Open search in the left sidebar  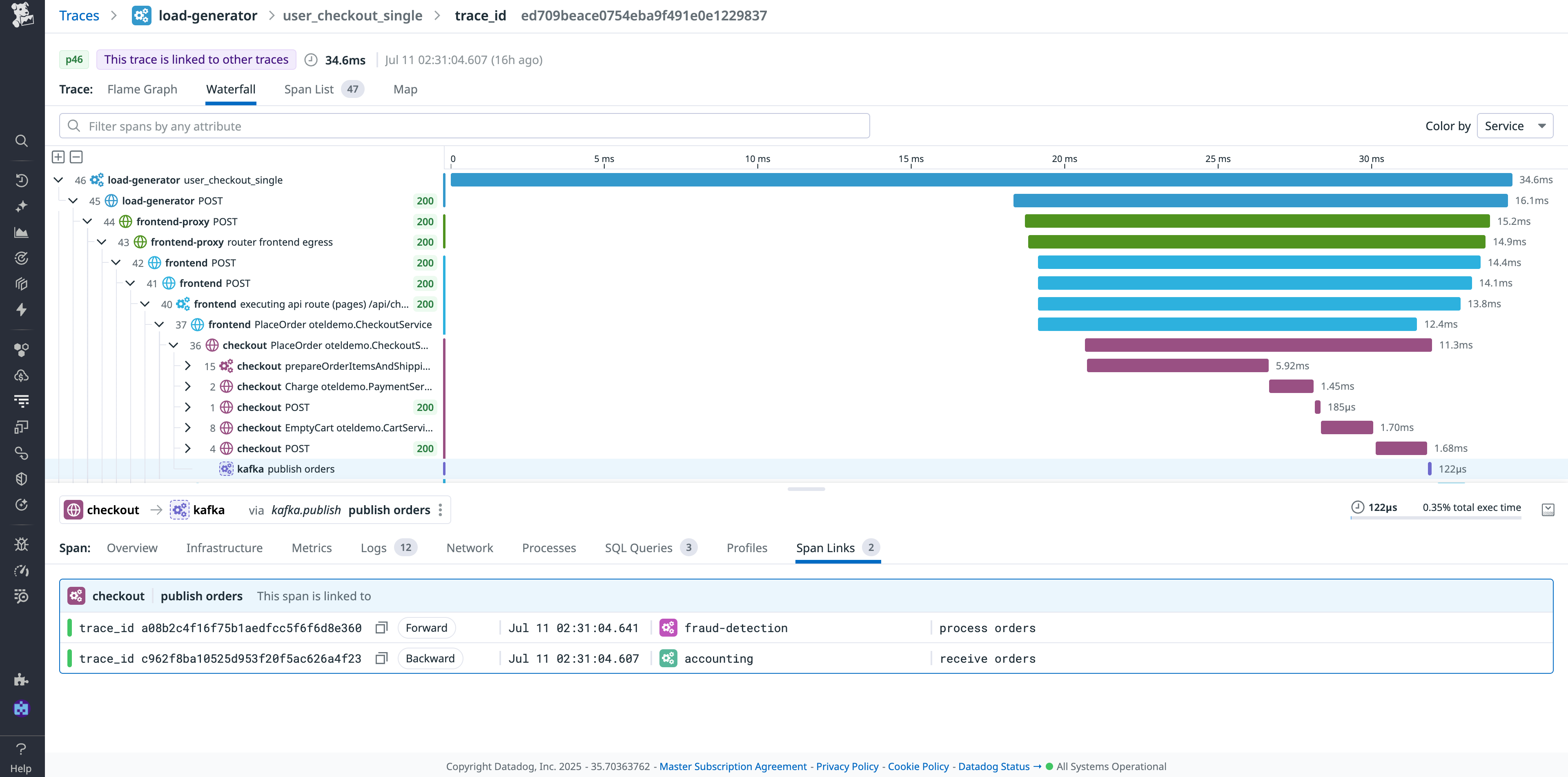pos(22,141)
